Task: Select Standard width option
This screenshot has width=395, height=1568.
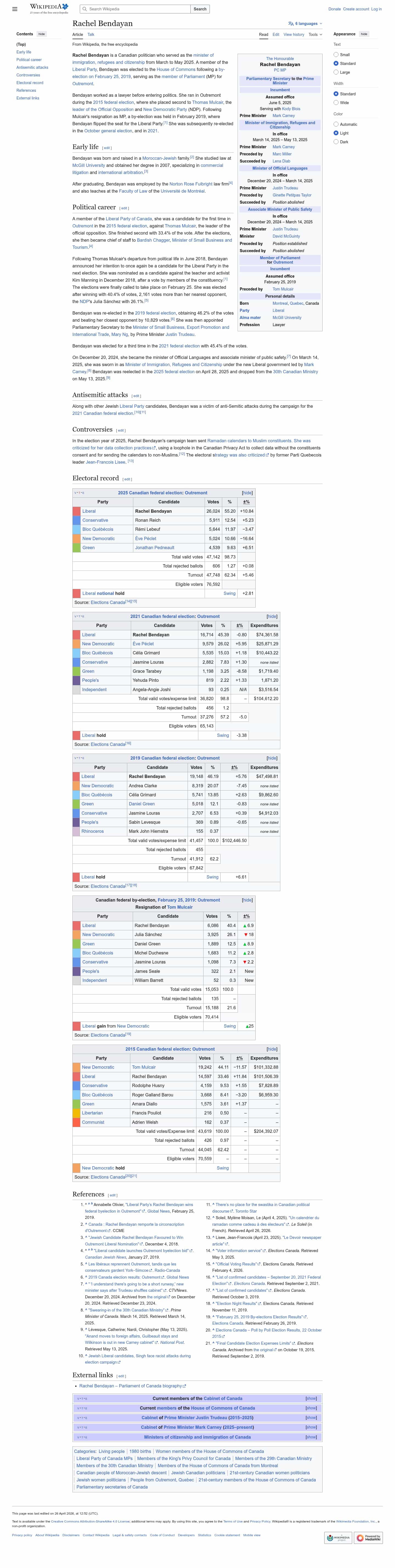Action: click(336, 94)
